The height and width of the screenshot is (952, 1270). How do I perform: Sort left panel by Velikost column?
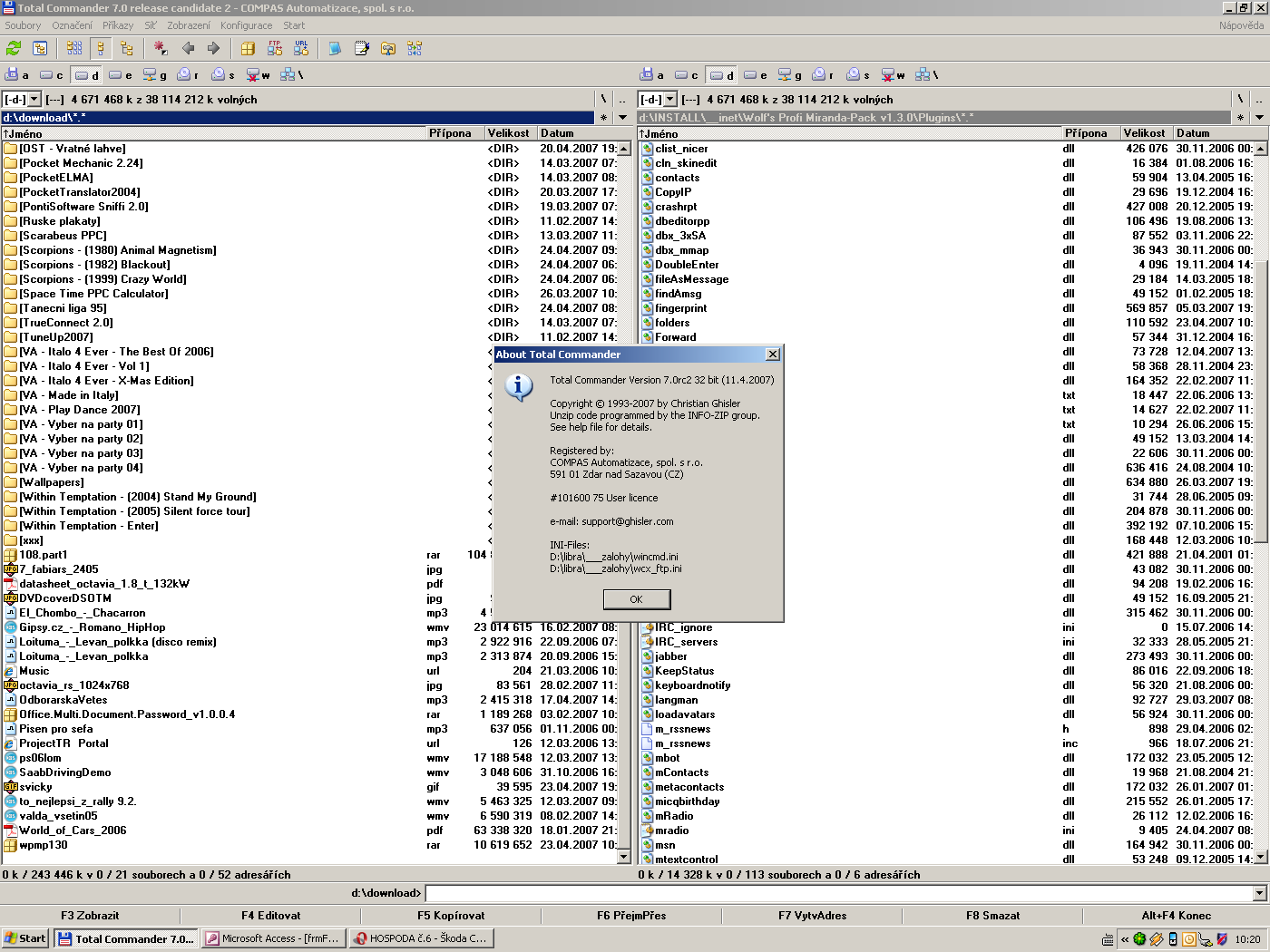point(511,133)
